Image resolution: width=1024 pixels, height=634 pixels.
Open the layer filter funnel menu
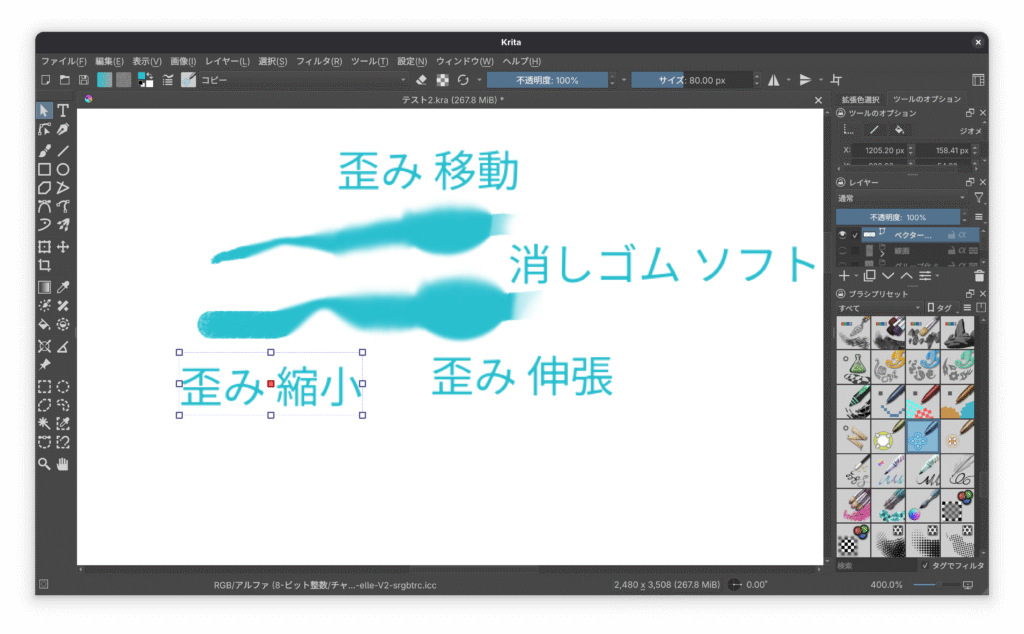(x=978, y=198)
